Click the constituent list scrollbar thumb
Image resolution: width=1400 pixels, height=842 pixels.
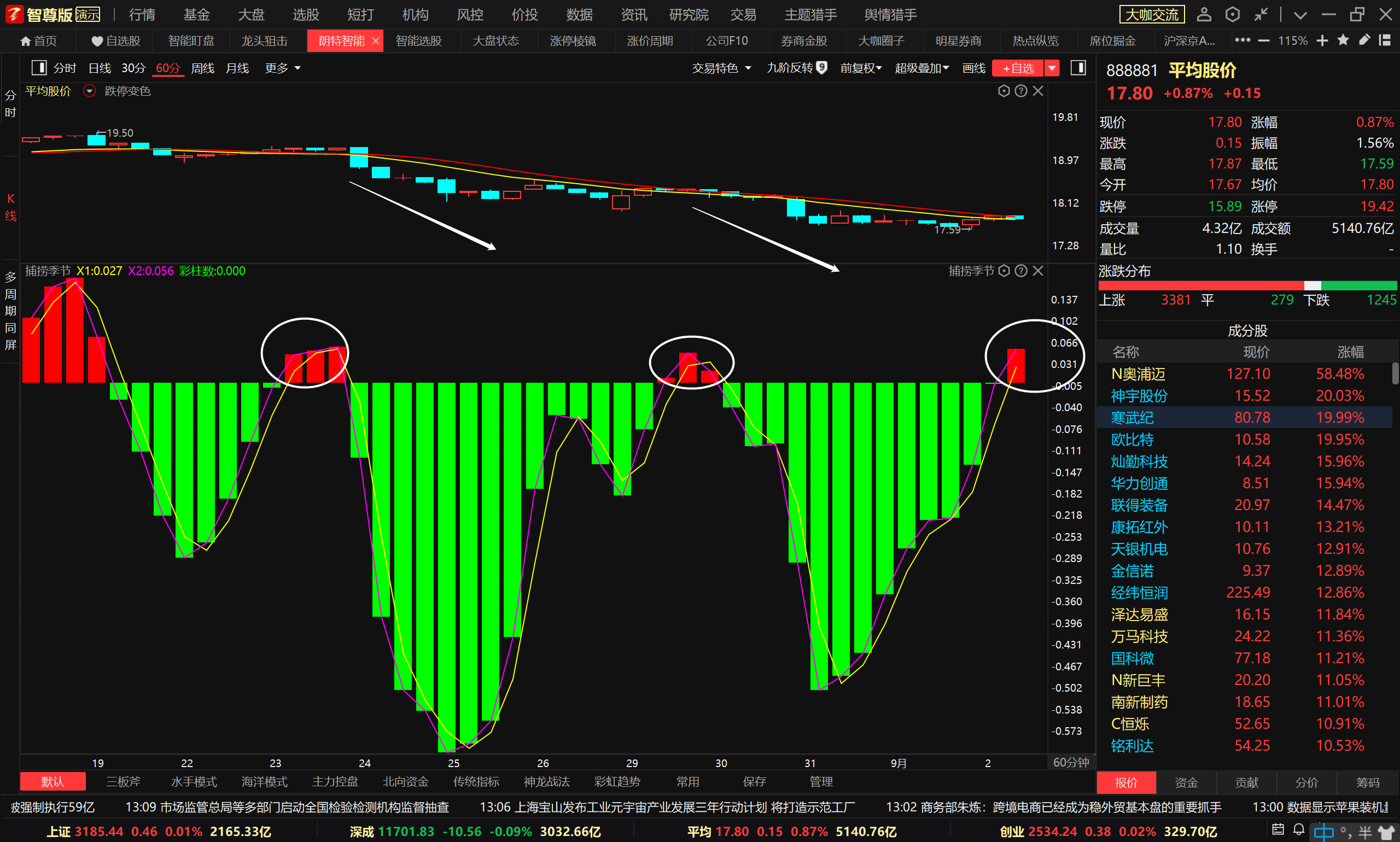(1396, 373)
